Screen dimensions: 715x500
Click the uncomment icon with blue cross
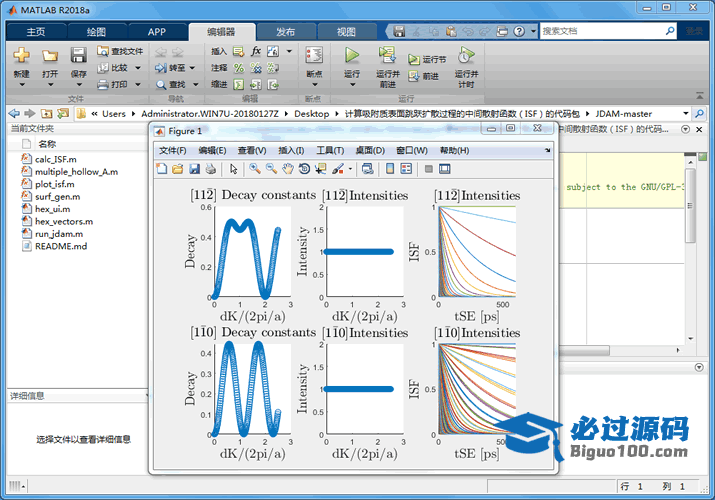(256, 68)
